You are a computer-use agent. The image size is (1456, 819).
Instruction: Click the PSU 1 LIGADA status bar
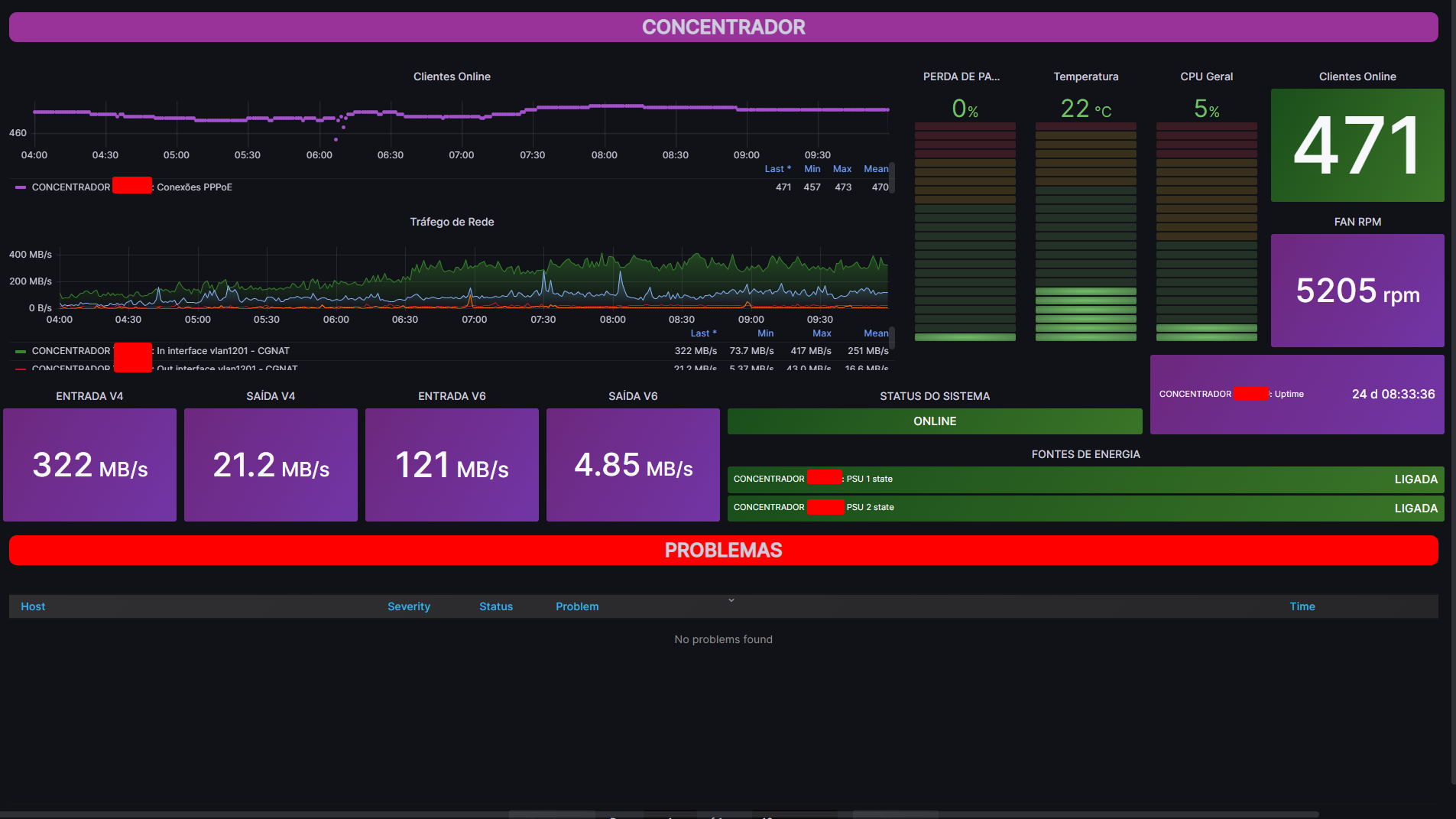coord(1085,479)
